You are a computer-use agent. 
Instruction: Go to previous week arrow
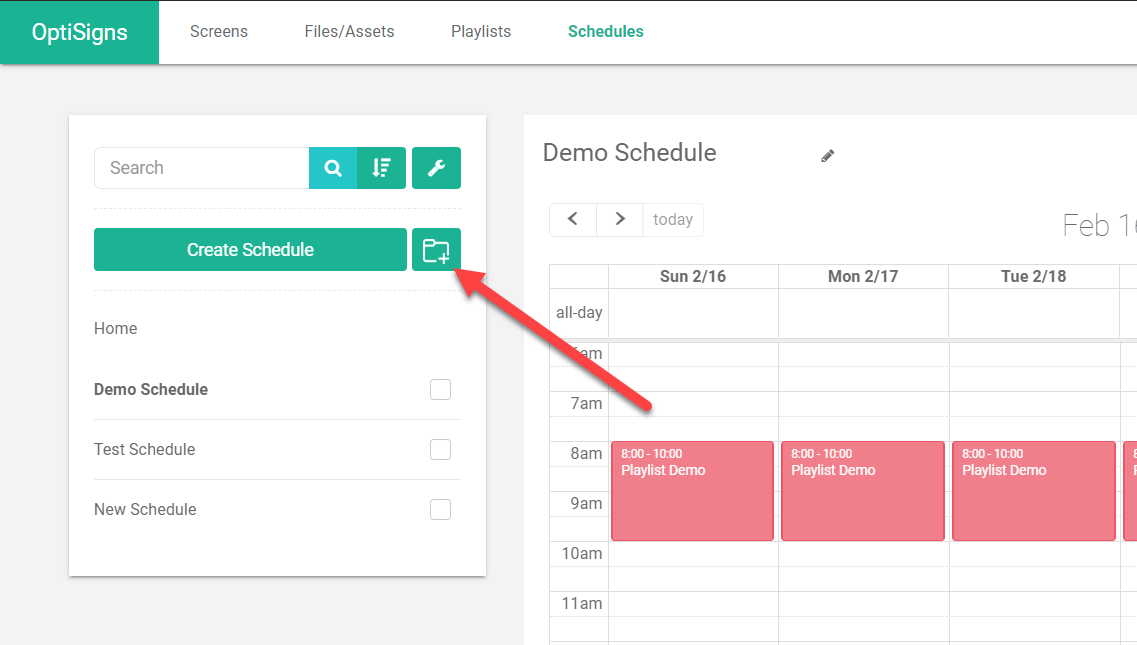pyautogui.click(x=573, y=219)
